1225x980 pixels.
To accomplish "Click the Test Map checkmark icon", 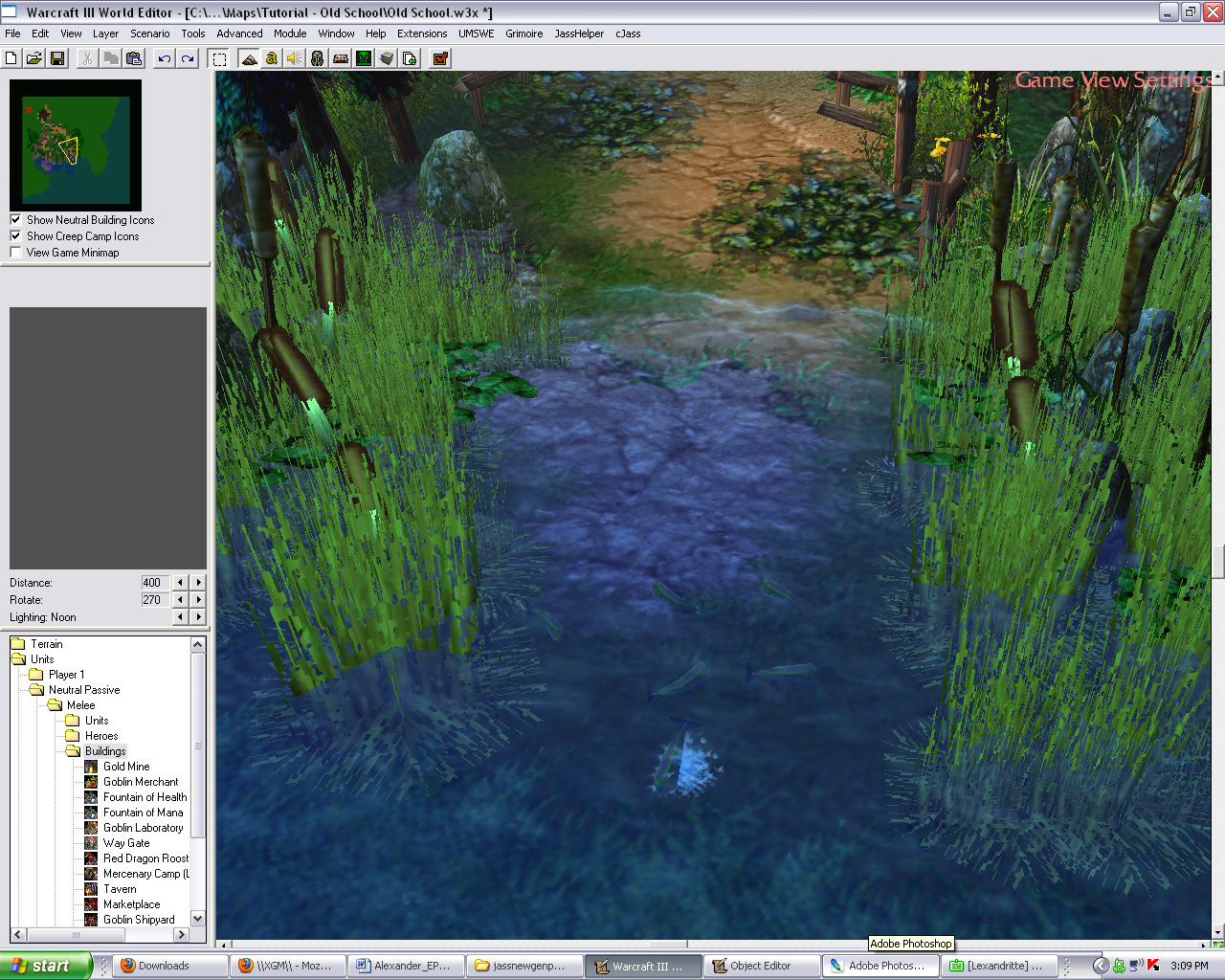I will click(x=440, y=58).
